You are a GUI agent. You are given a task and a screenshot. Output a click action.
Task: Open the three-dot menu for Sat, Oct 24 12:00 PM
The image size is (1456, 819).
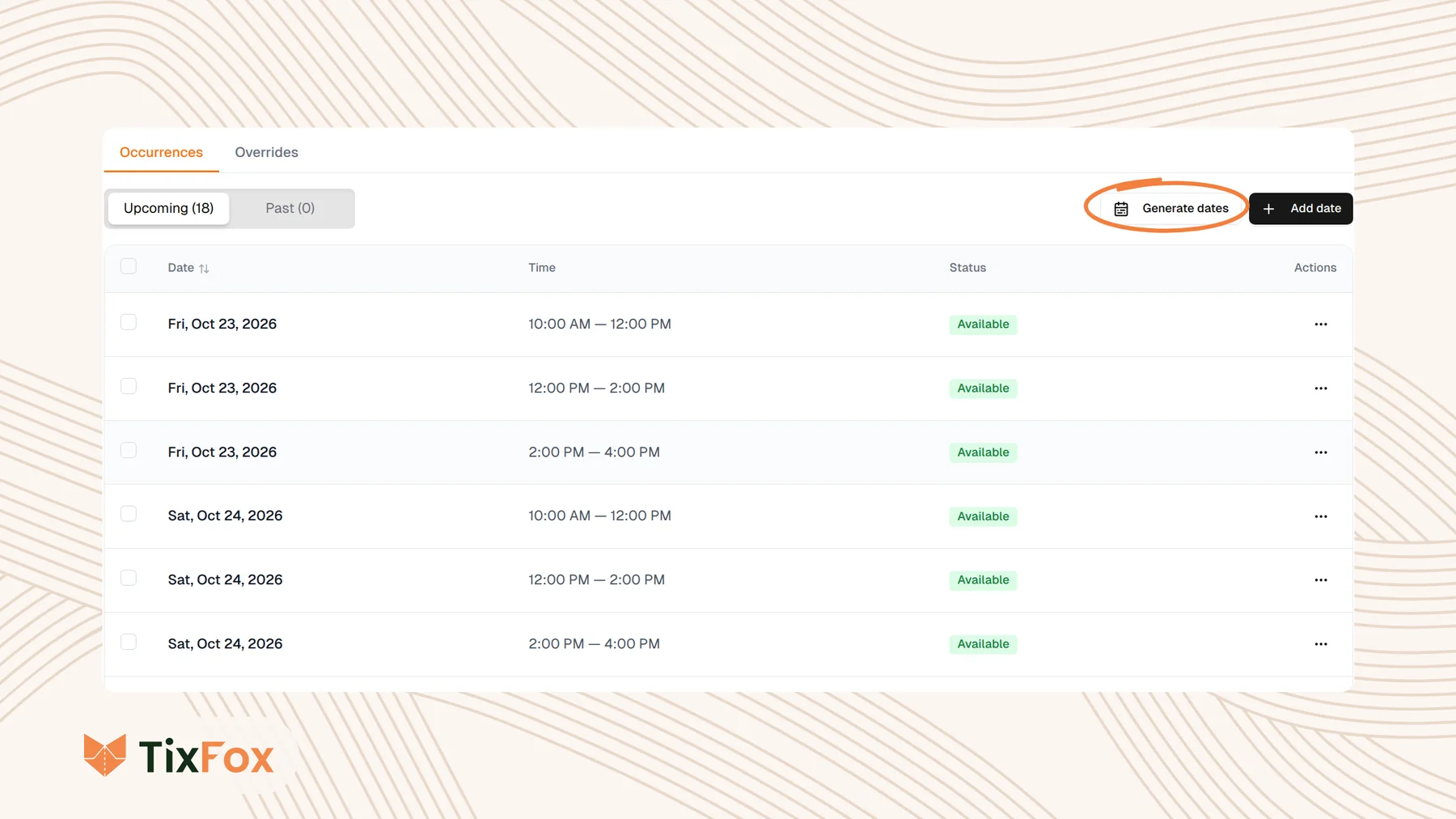1321,580
